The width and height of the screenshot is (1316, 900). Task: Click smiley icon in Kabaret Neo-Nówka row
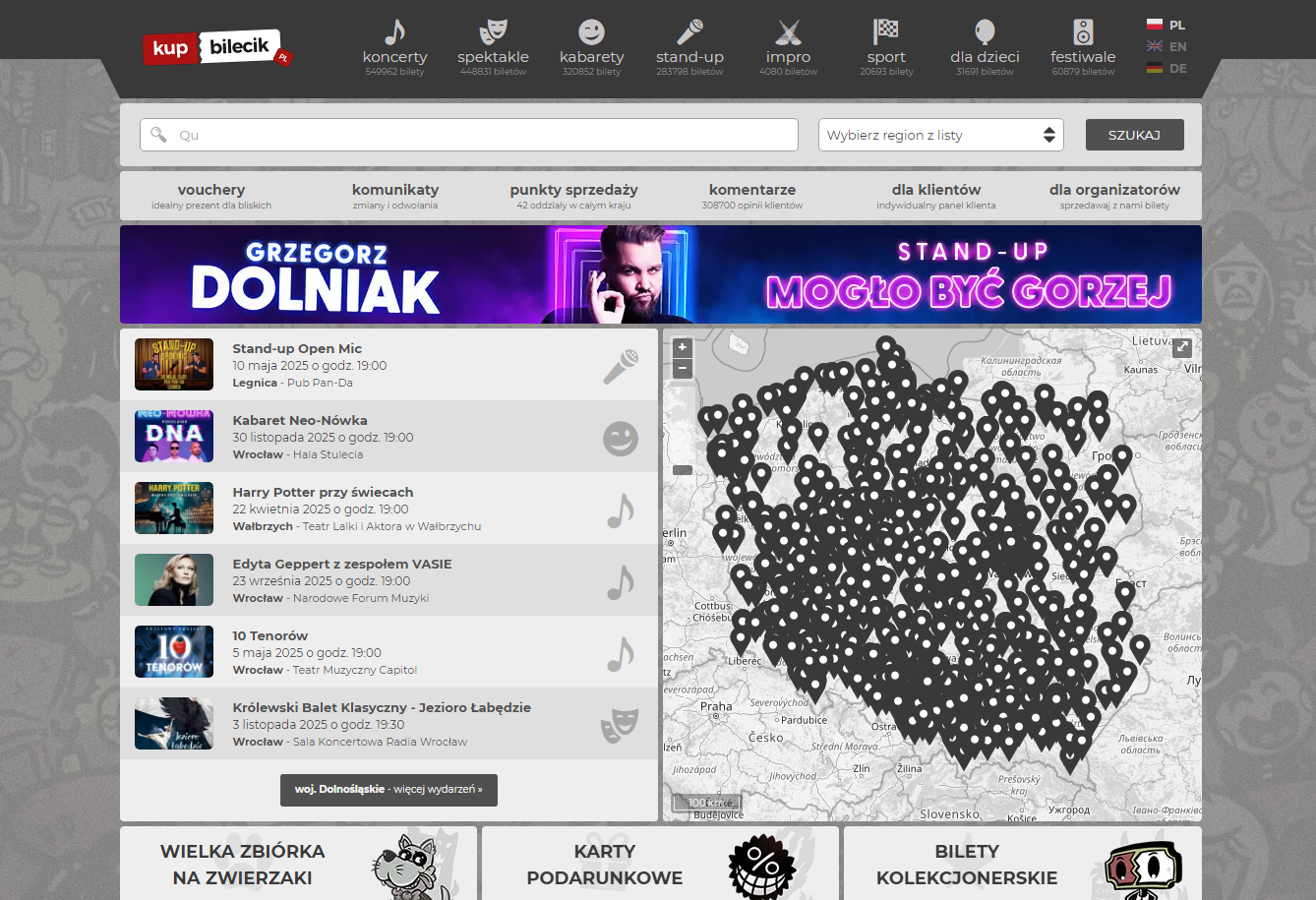(621, 439)
